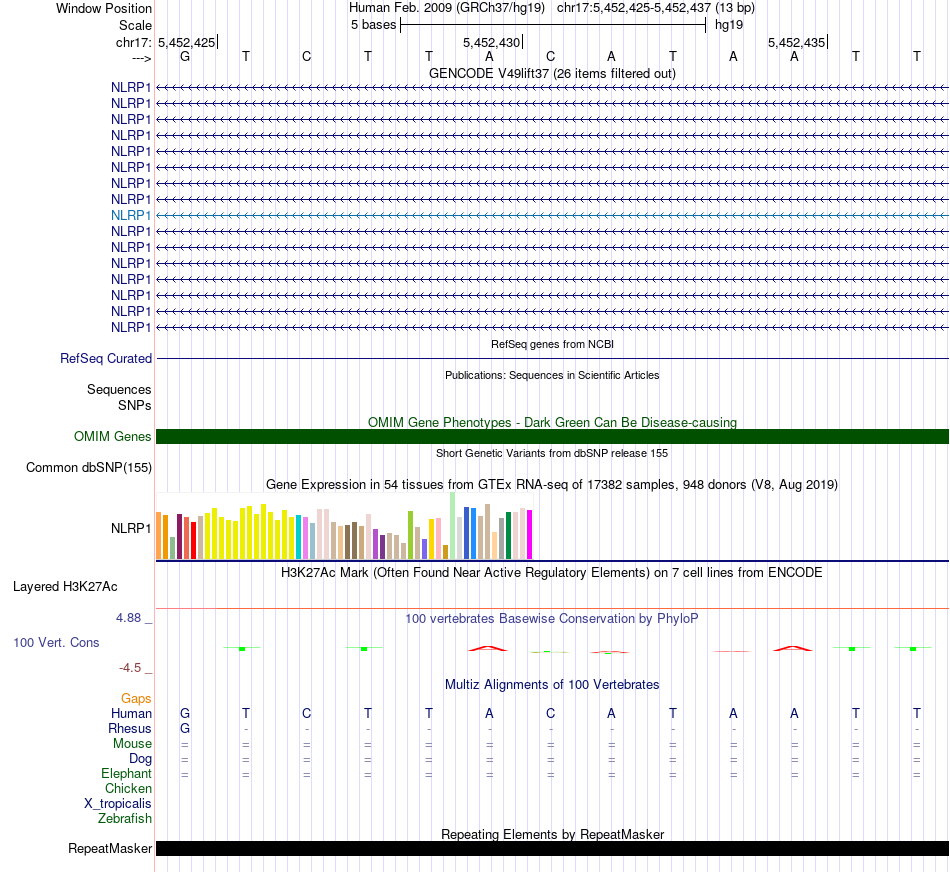Click the Common dbSNP(155) track label

(x=88, y=467)
